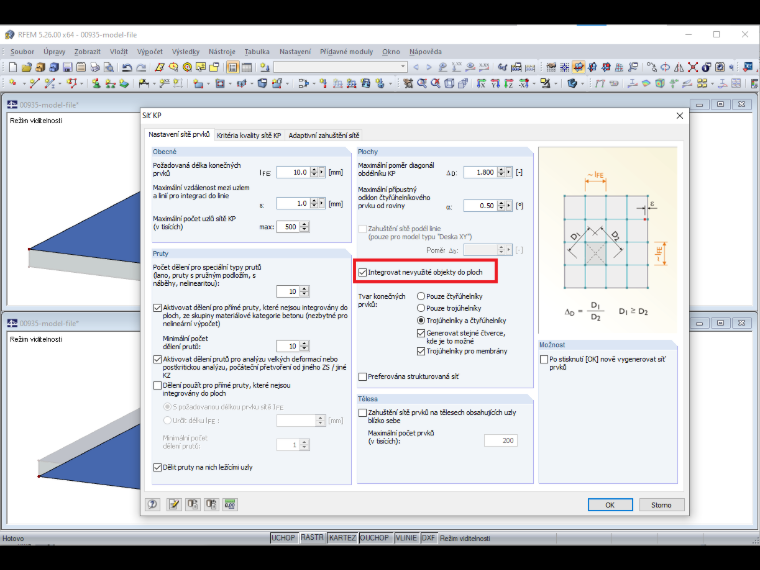
Task: Enable 'Zahuštění sítě prvků na tělesech' checkbox
Action: pyautogui.click(x=363, y=413)
